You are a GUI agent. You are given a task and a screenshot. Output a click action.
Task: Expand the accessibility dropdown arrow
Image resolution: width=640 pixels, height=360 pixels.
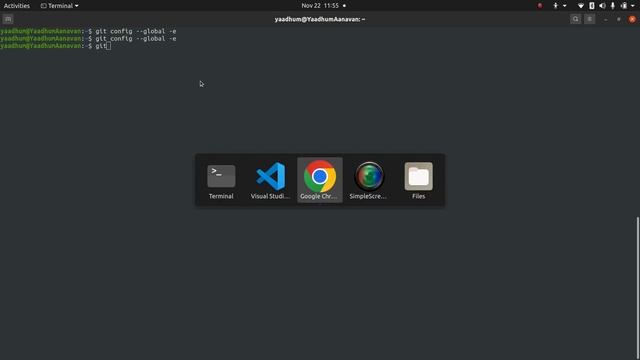[564, 6]
